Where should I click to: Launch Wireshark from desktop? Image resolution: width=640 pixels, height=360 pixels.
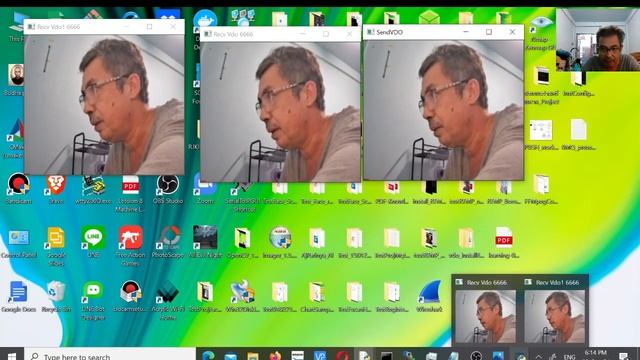tap(429, 296)
